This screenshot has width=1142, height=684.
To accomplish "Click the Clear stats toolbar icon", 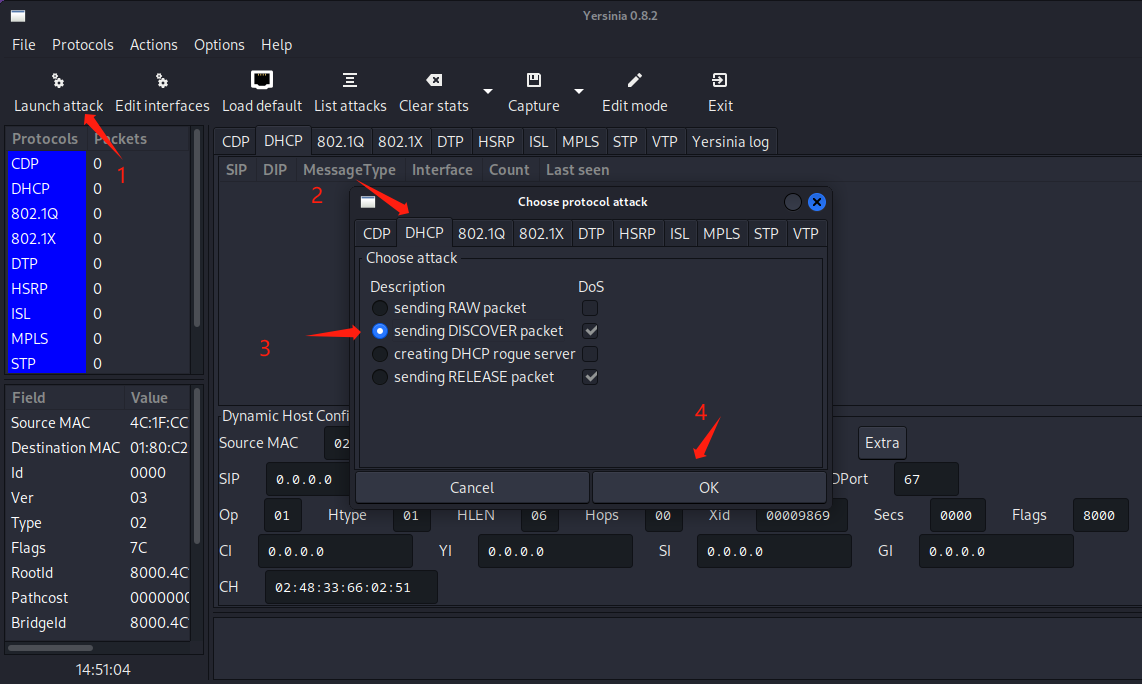I will tap(434, 80).
